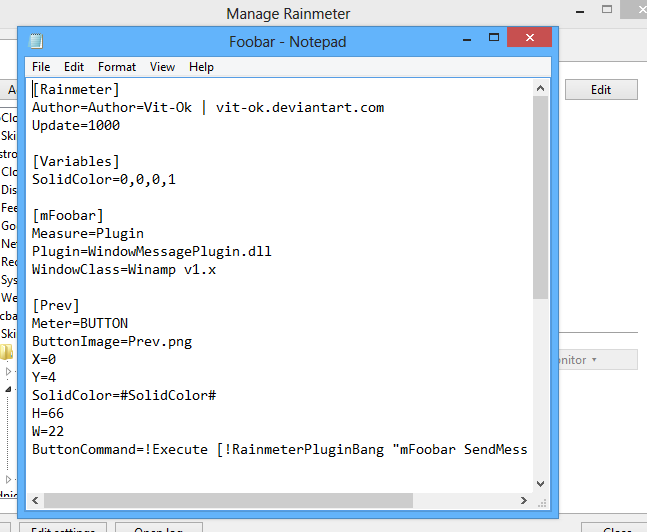Click the Notepad icon in title bar
Image resolution: width=647 pixels, height=532 pixels.
coord(36,41)
